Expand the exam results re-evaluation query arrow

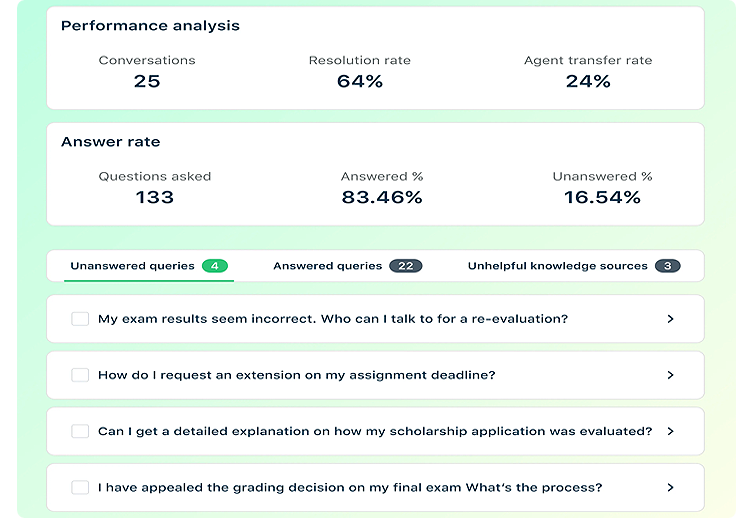(670, 319)
